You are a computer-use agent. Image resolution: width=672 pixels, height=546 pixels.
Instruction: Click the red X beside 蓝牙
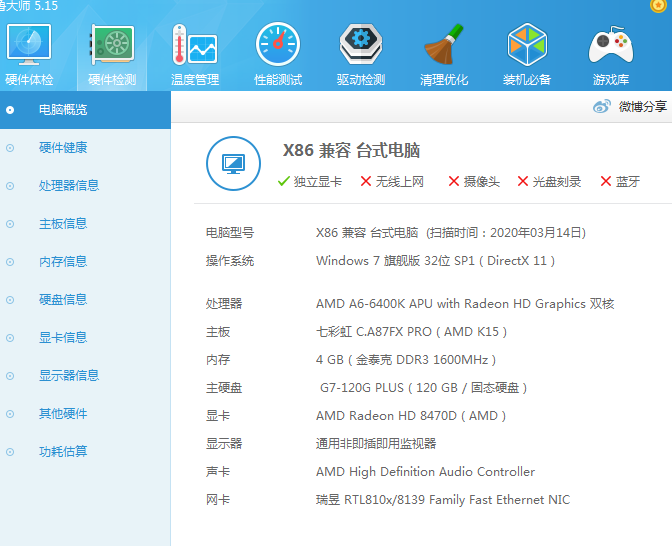(606, 181)
